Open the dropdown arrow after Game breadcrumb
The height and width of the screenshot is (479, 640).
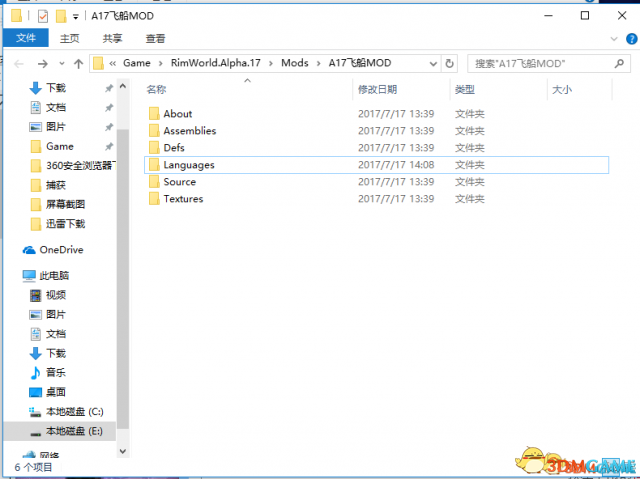161,63
